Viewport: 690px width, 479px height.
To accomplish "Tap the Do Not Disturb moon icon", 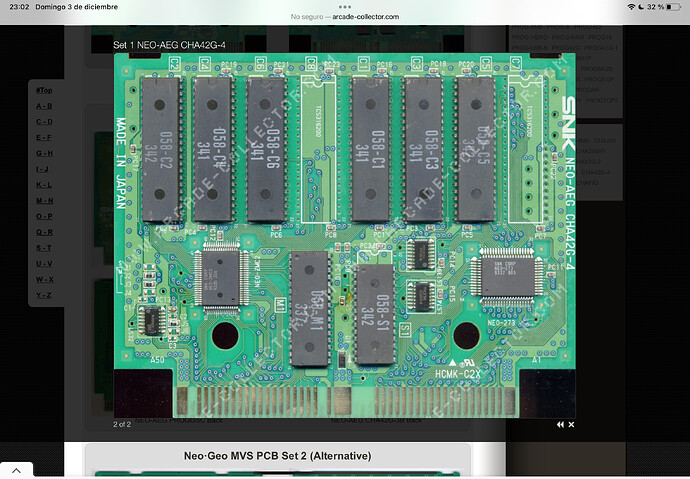I will 641,7.
